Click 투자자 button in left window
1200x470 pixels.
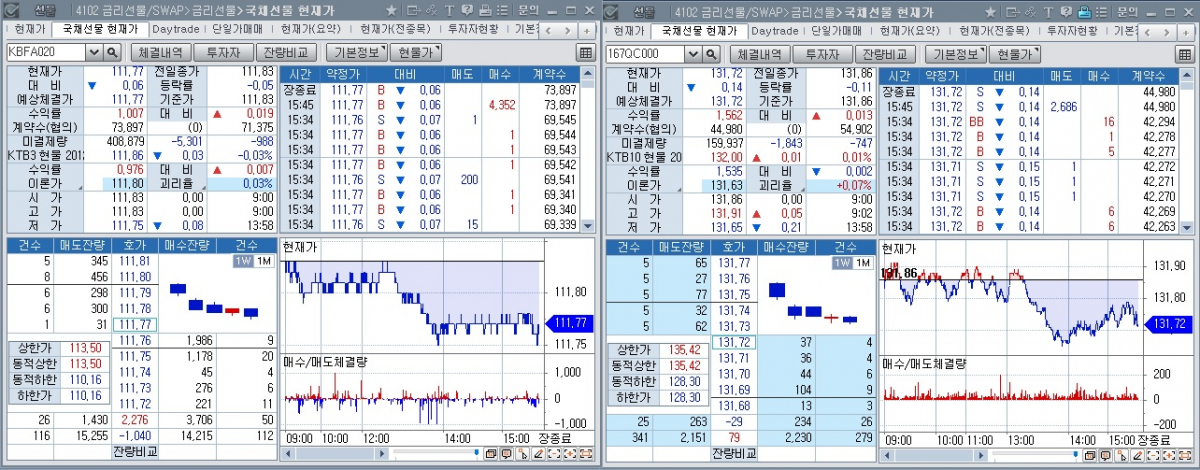pos(223,52)
